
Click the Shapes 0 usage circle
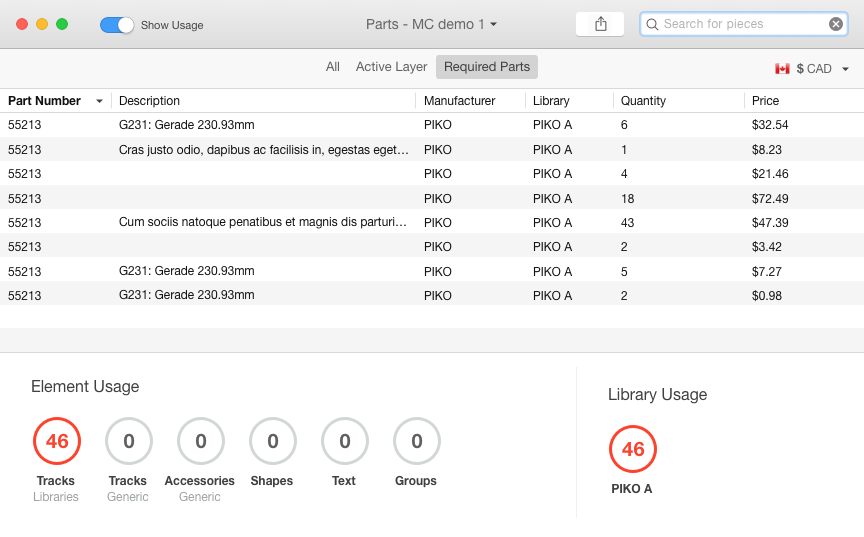click(273, 441)
